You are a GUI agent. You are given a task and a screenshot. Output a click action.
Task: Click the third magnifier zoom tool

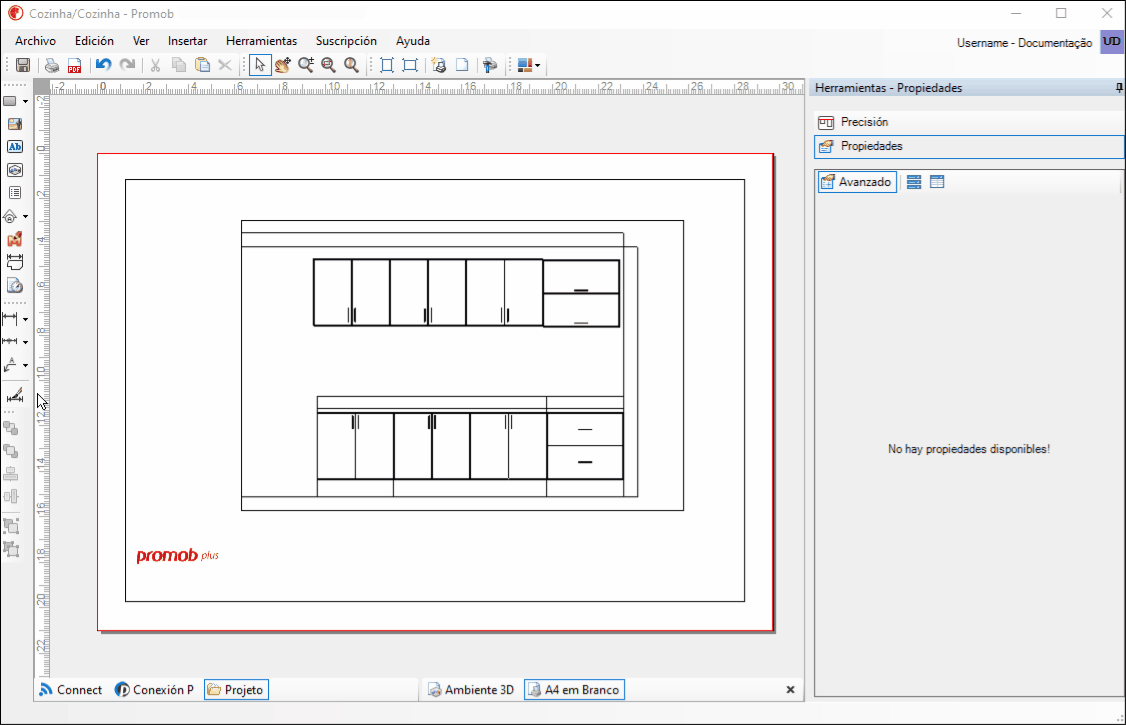point(351,65)
